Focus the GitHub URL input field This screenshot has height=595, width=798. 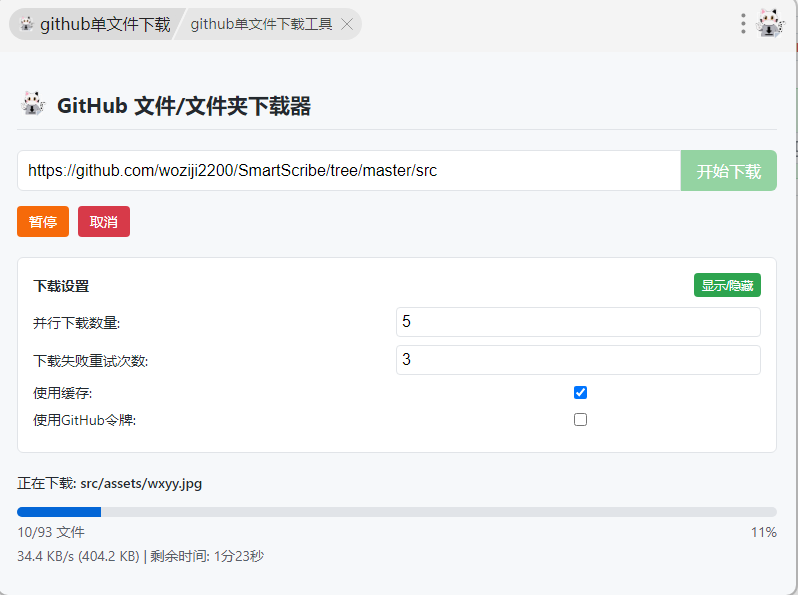click(x=349, y=171)
